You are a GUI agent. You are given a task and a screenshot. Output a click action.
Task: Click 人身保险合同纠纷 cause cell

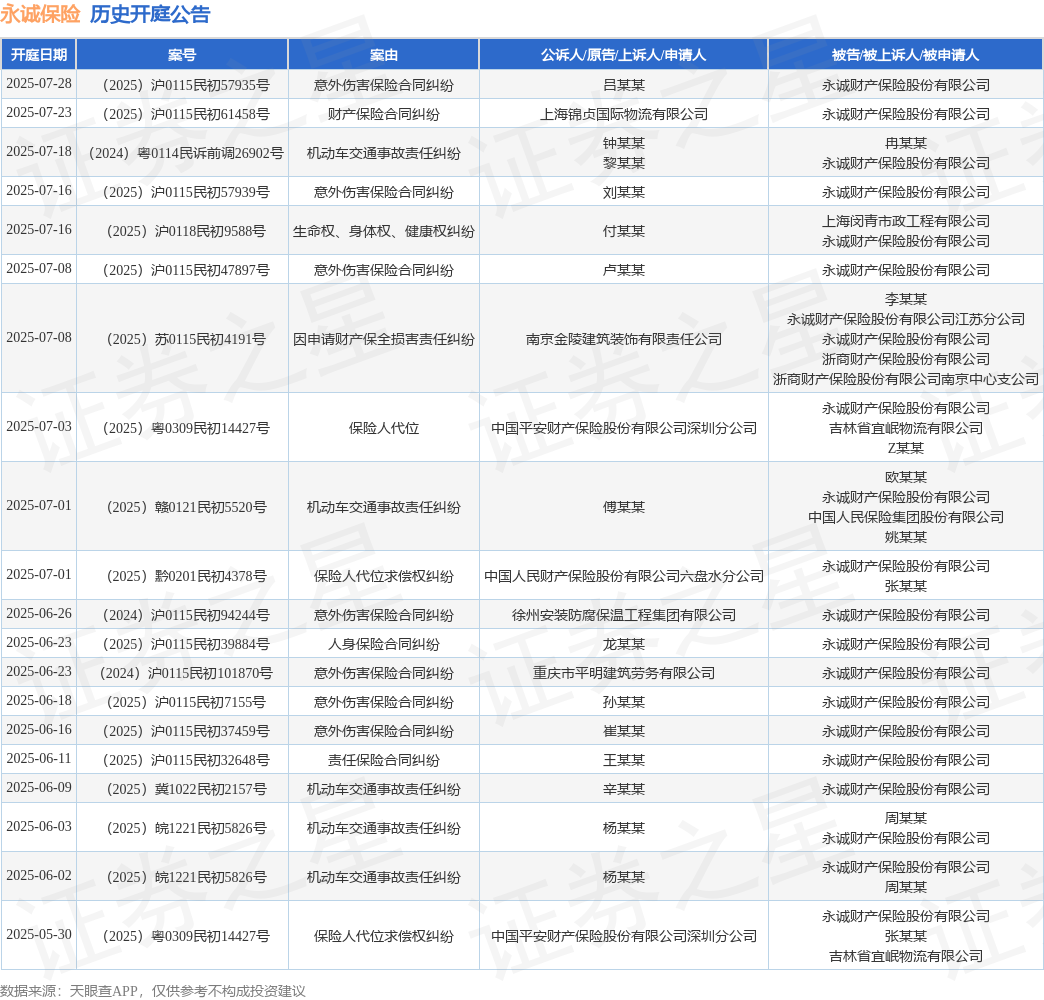pos(384,644)
